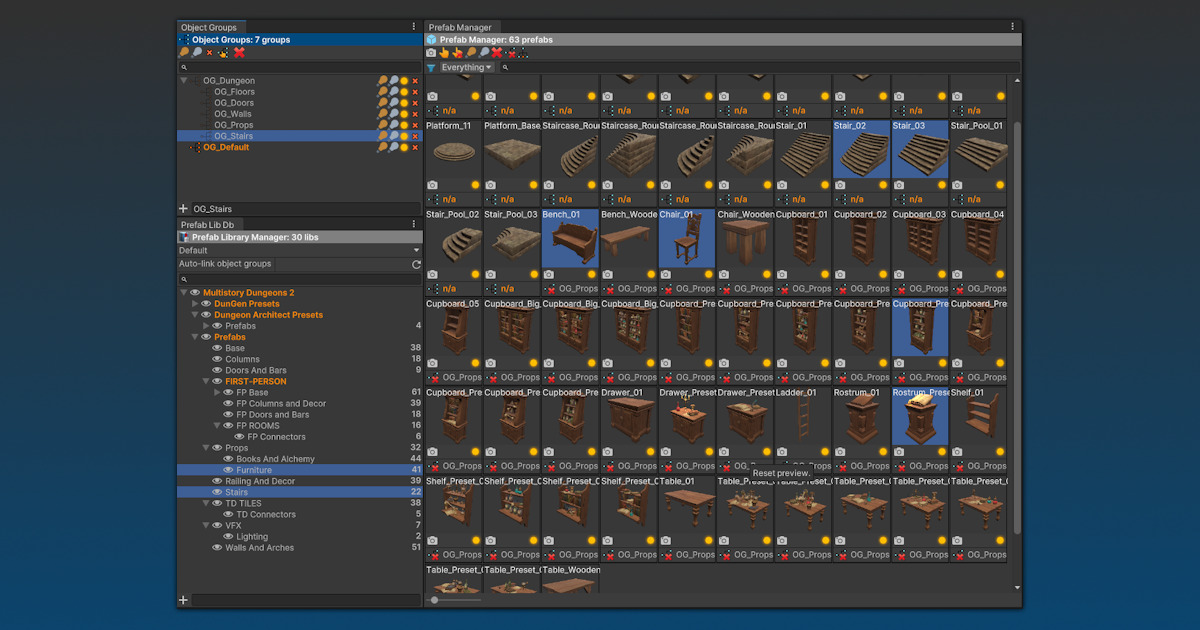Switch to the Prefab Lib Db tab
1200x630 pixels.
(209, 224)
